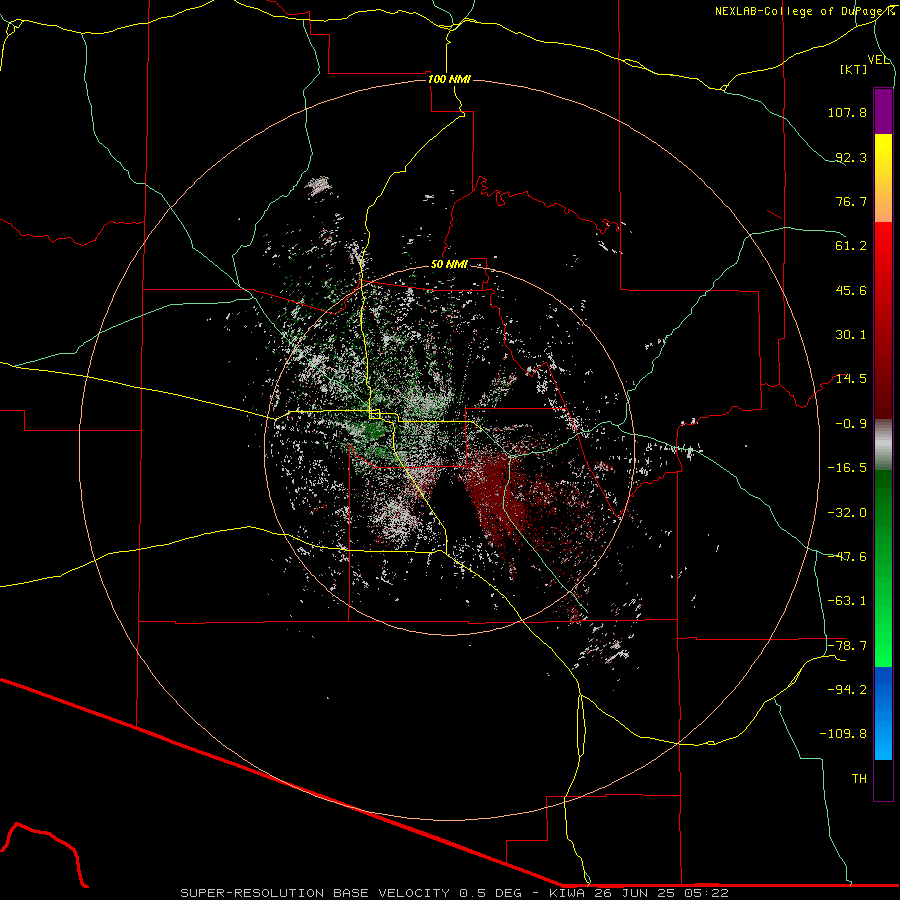Click the Super-Resolution Base Velocity footer caption
The image size is (900, 900).
pyautogui.click(x=455, y=893)
